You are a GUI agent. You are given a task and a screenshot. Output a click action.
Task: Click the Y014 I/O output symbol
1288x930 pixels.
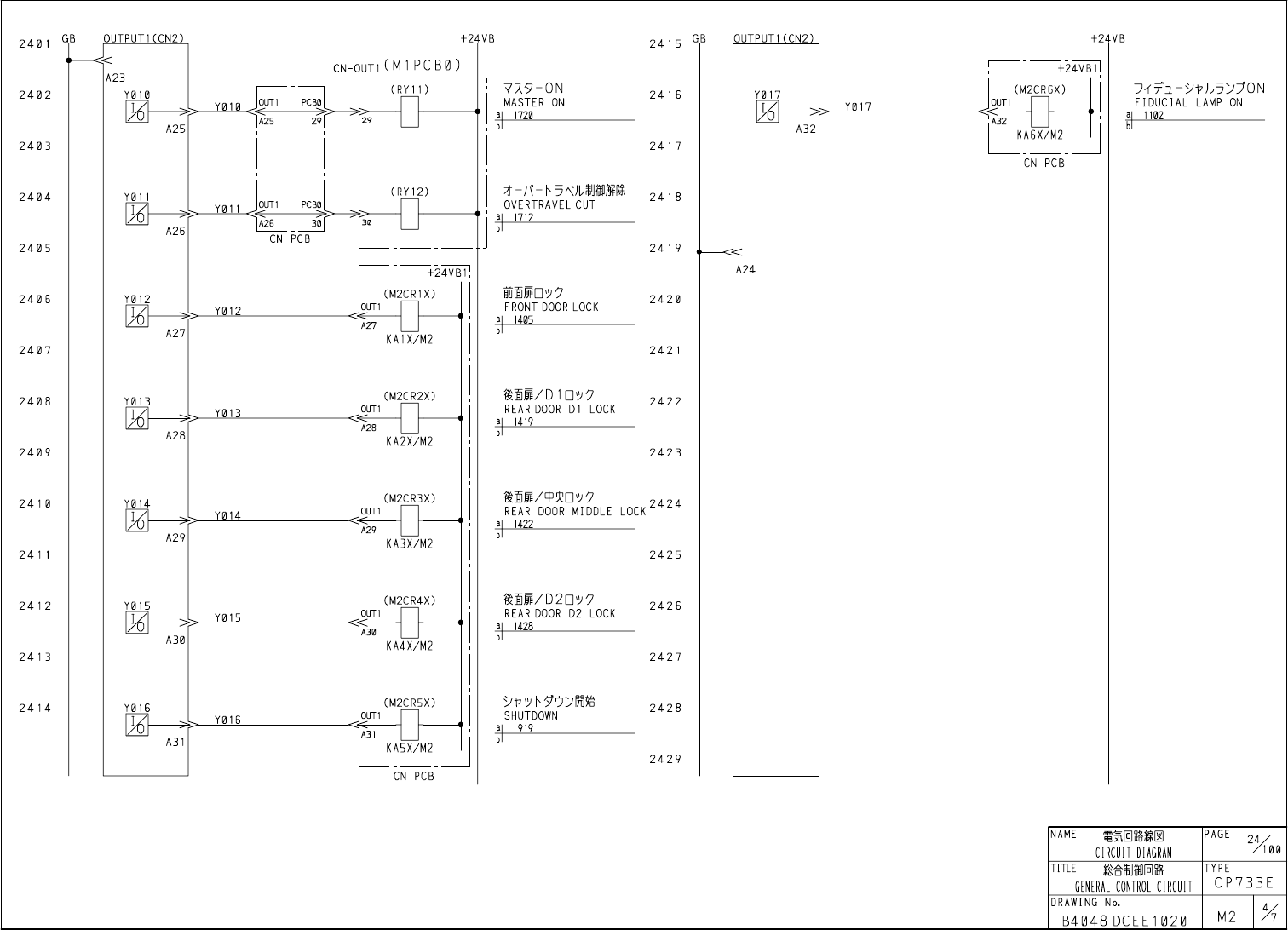136,520
